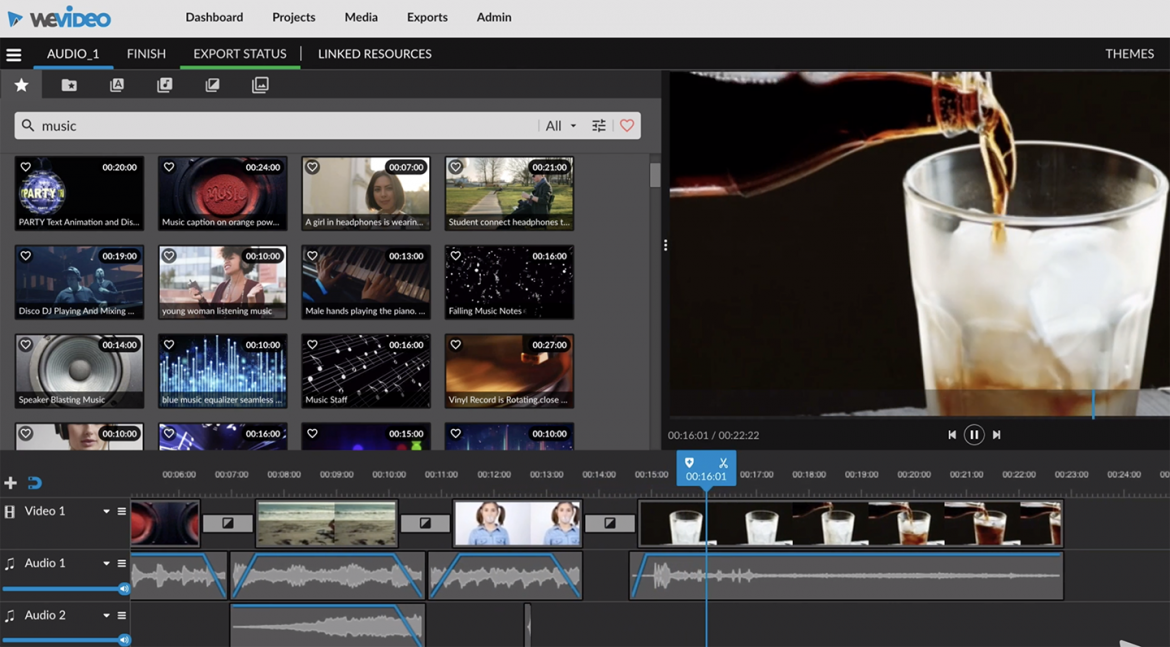Open the Media menu in the top bar
This screenshot has height=647, width=1170.
361,17
